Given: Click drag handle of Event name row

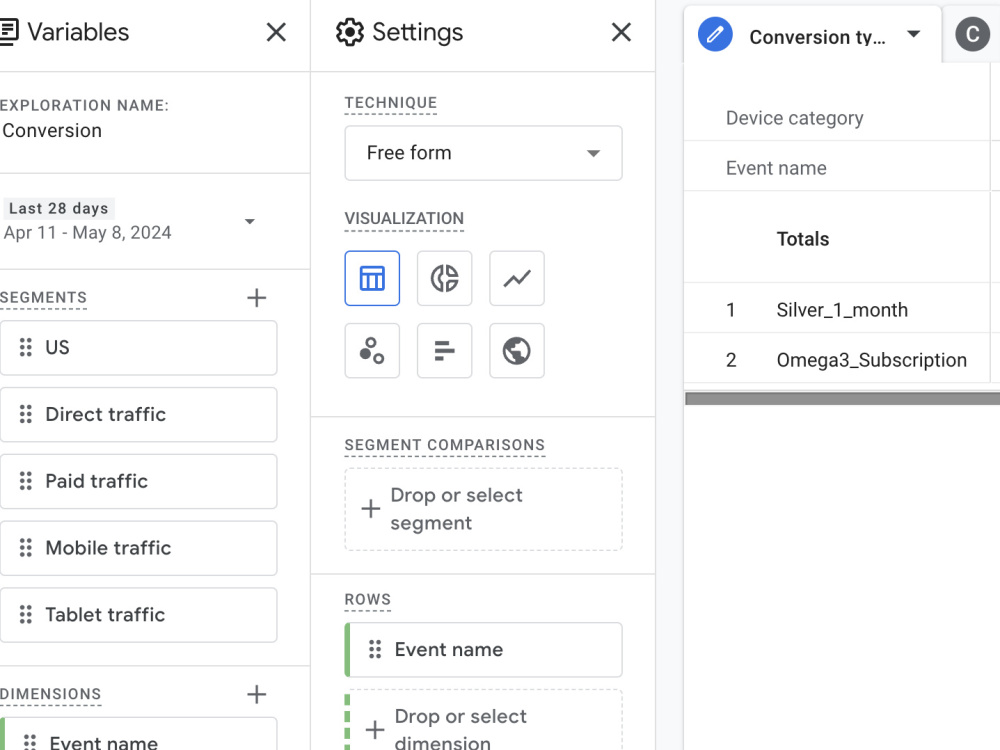Looking at the screenshot, I should click(x=375, y=649).
